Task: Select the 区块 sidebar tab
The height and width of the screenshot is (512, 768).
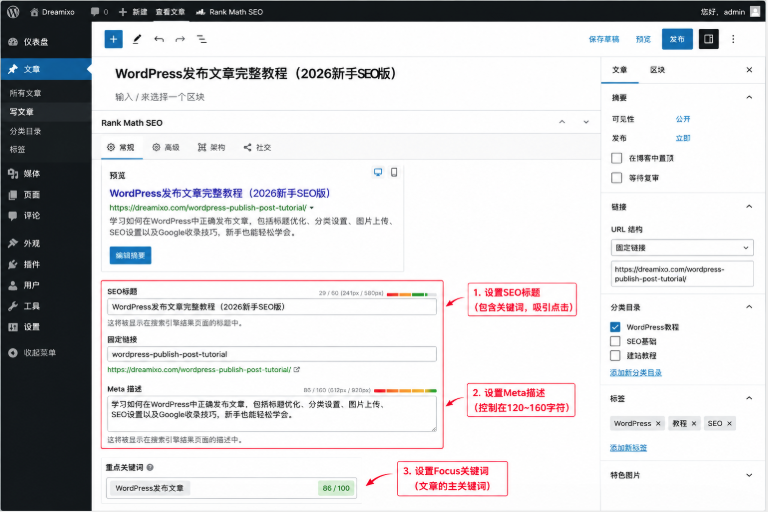Action: 657,70
